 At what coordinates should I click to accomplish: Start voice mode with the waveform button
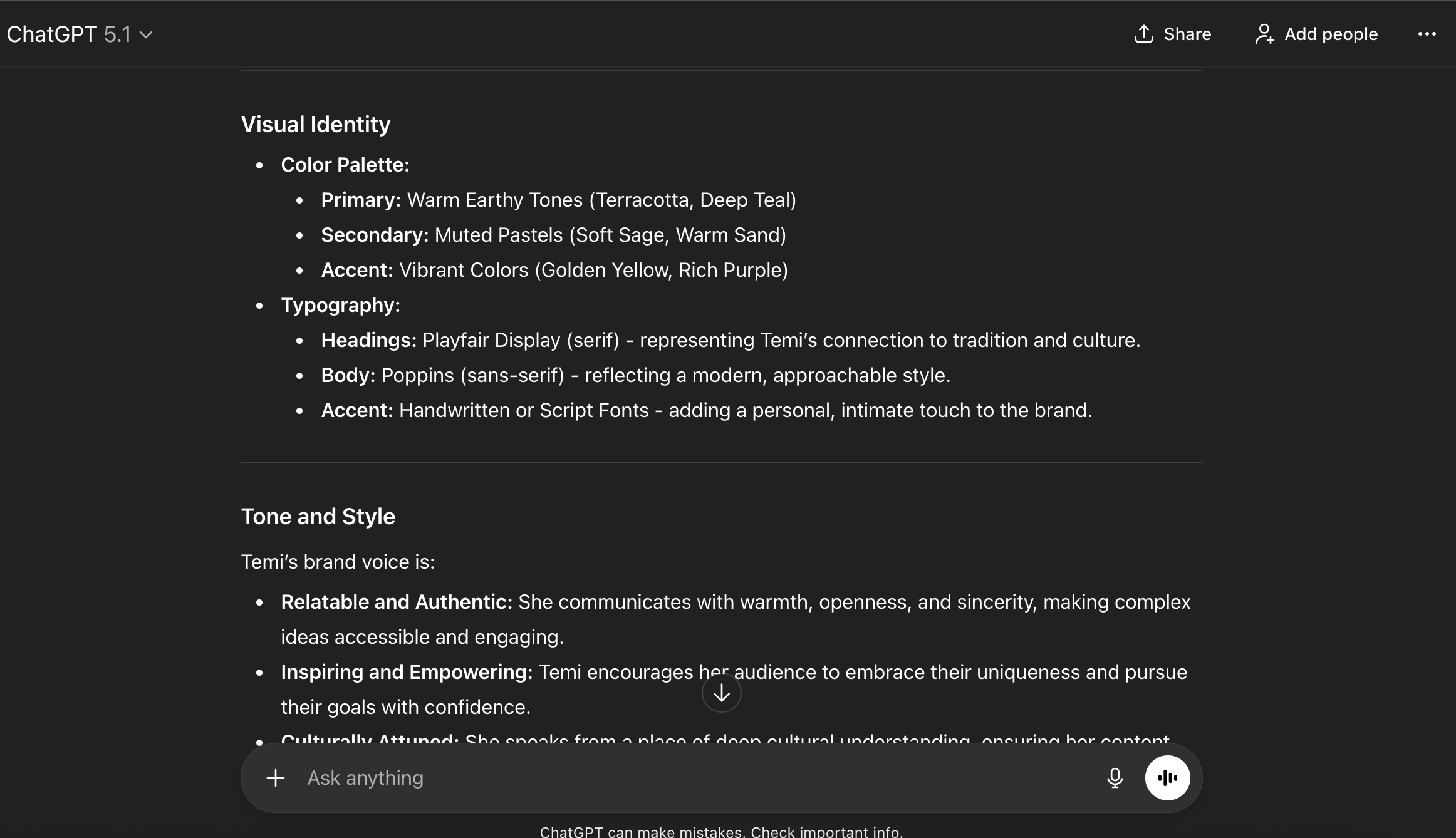tap(1167, 778)
